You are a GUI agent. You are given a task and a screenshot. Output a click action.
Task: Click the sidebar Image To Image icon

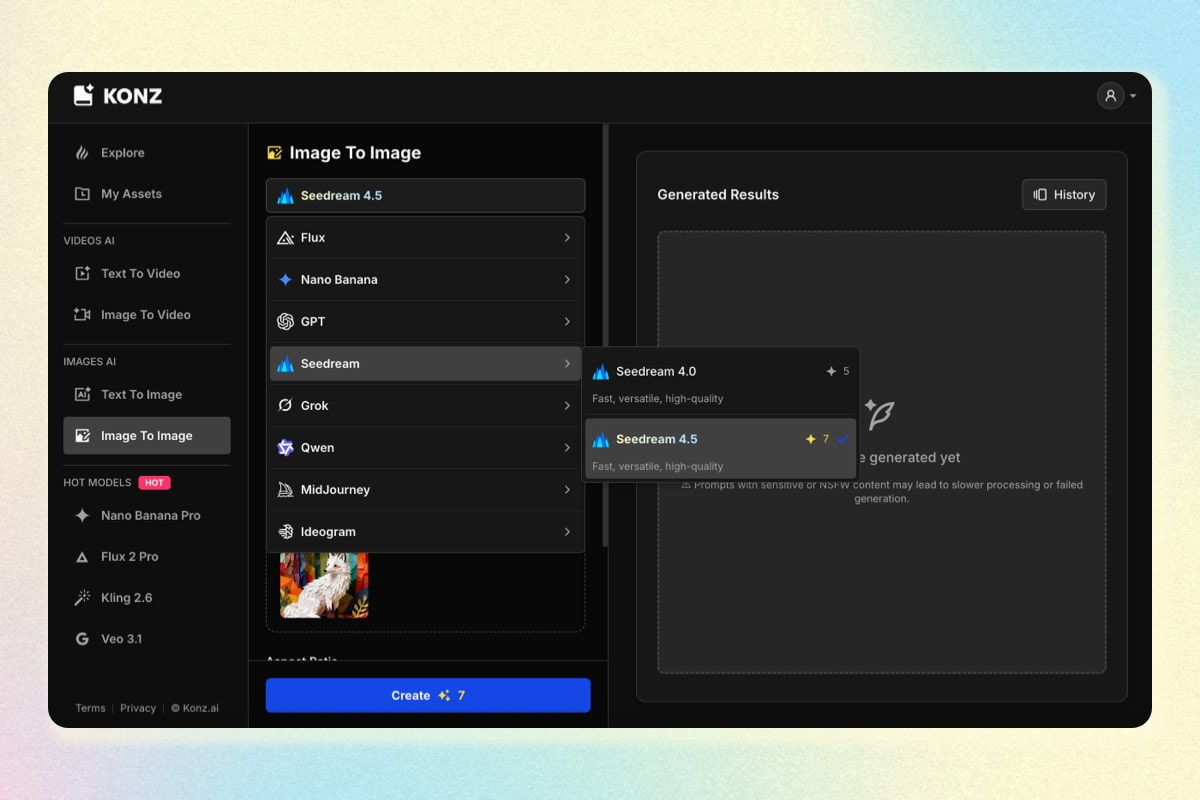tap(83, 435)
